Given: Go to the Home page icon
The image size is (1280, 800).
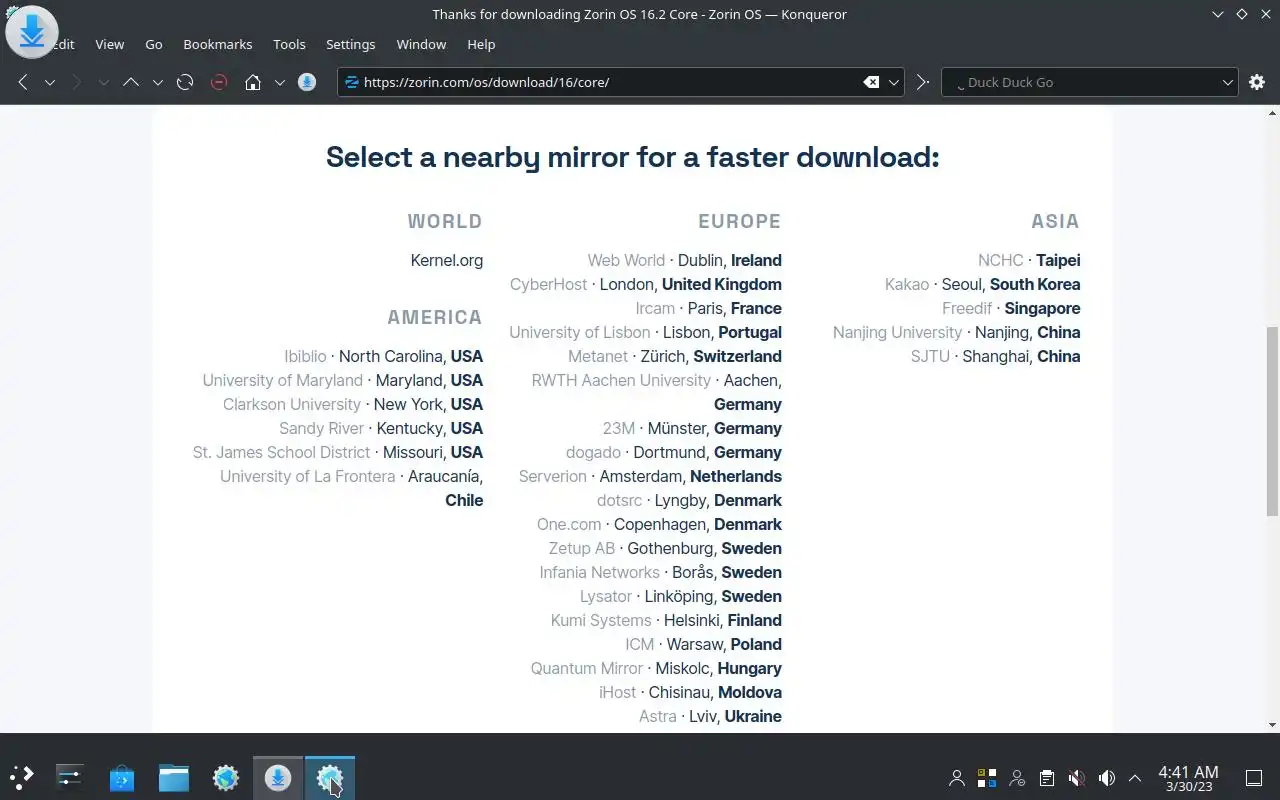Looking at the screenshot, I should (x=253, y=82).
